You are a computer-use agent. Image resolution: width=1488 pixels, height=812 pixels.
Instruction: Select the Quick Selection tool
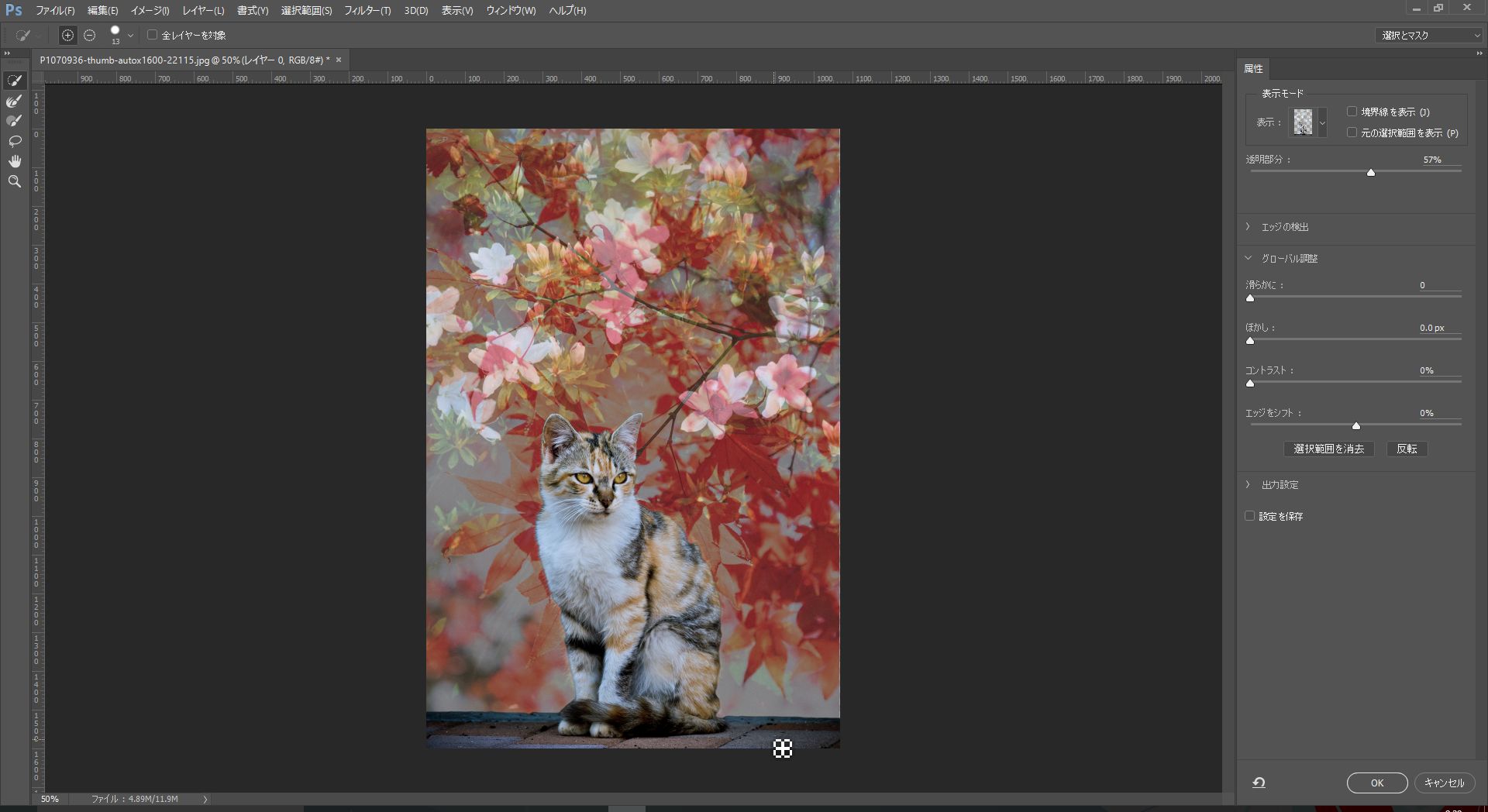tap(14, 81)
